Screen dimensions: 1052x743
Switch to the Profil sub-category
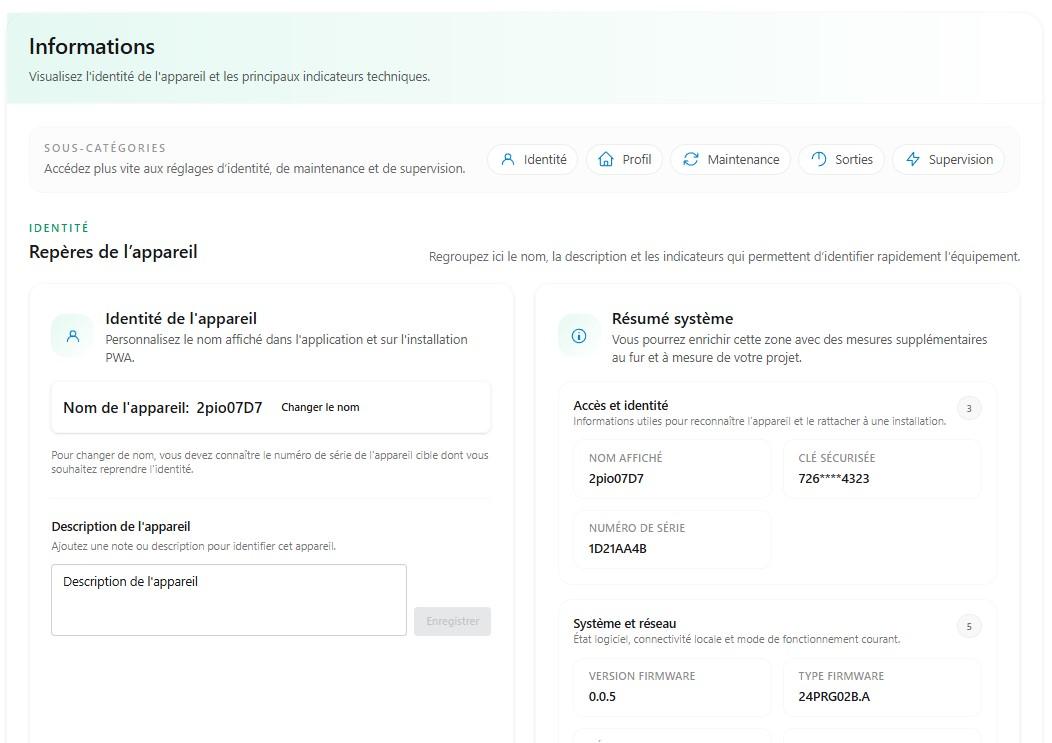(x=625, y=160)
